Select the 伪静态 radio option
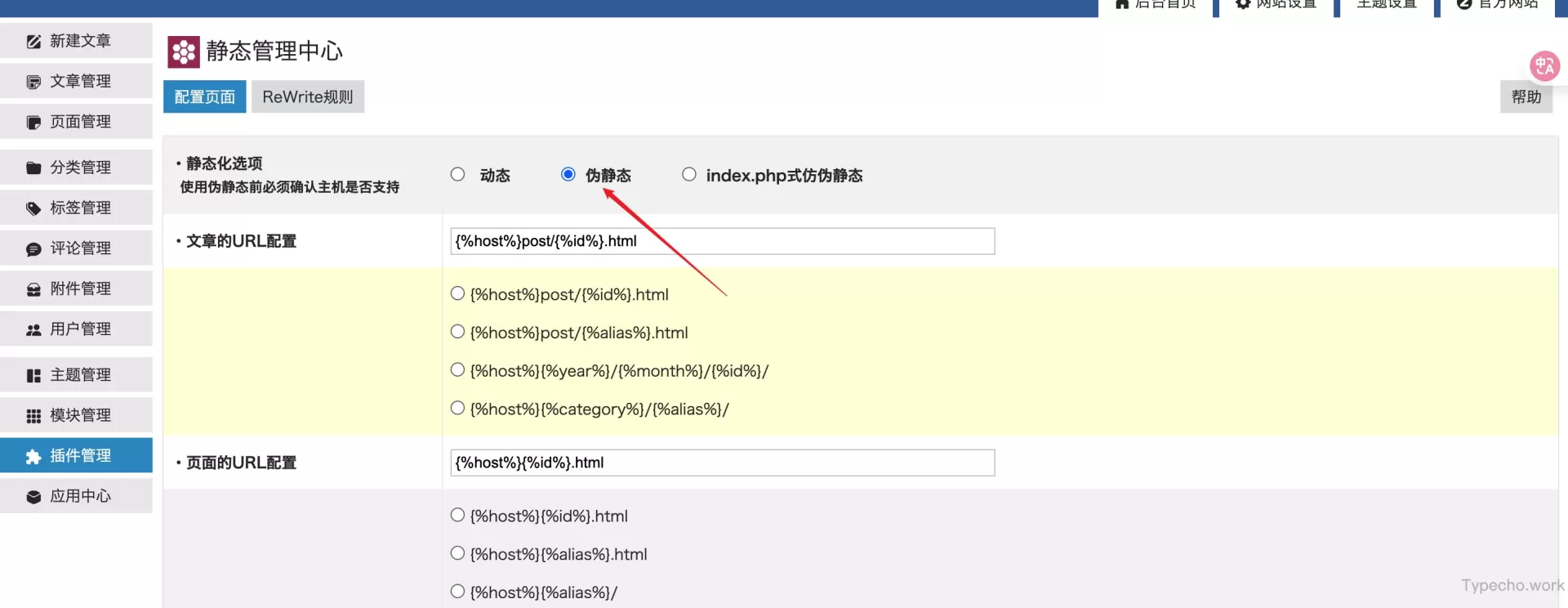This screenshot has height=608, width=1568. [568, 174]
